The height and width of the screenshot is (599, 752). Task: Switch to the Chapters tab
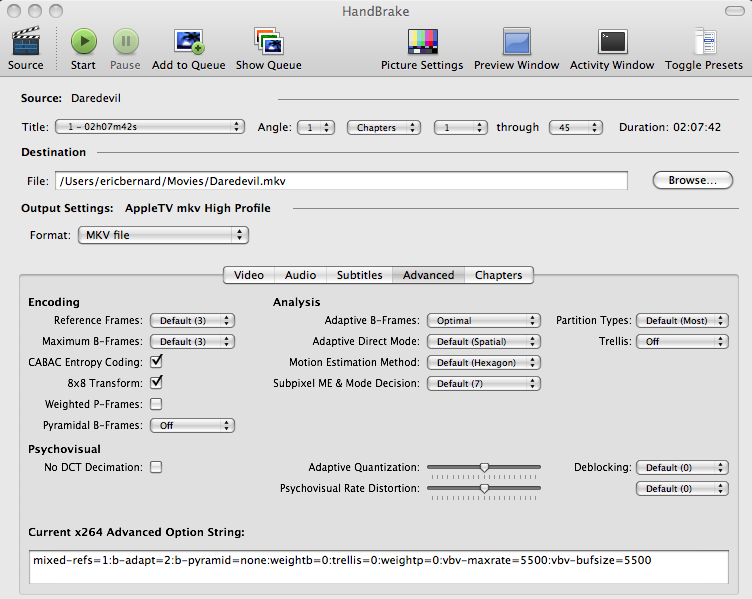[499, 275]
